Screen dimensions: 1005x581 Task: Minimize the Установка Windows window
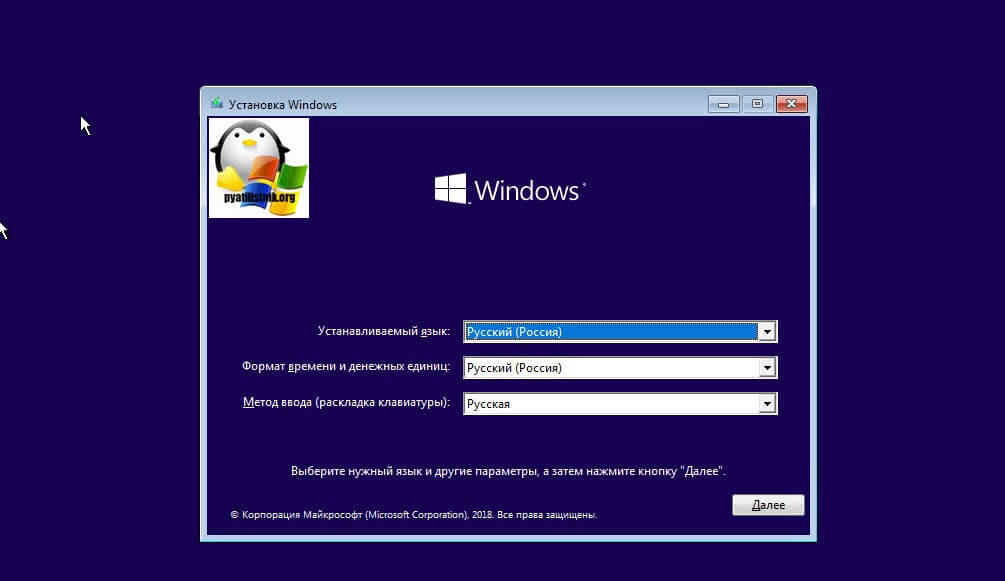click(723, 104)
